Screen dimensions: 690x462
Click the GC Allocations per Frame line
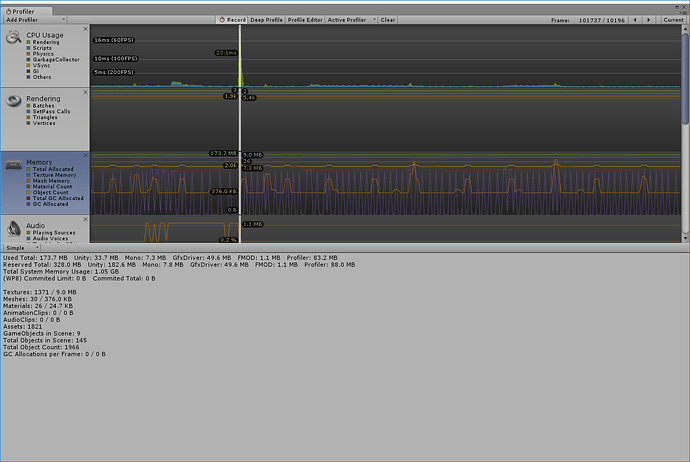(x=54, y=354)
